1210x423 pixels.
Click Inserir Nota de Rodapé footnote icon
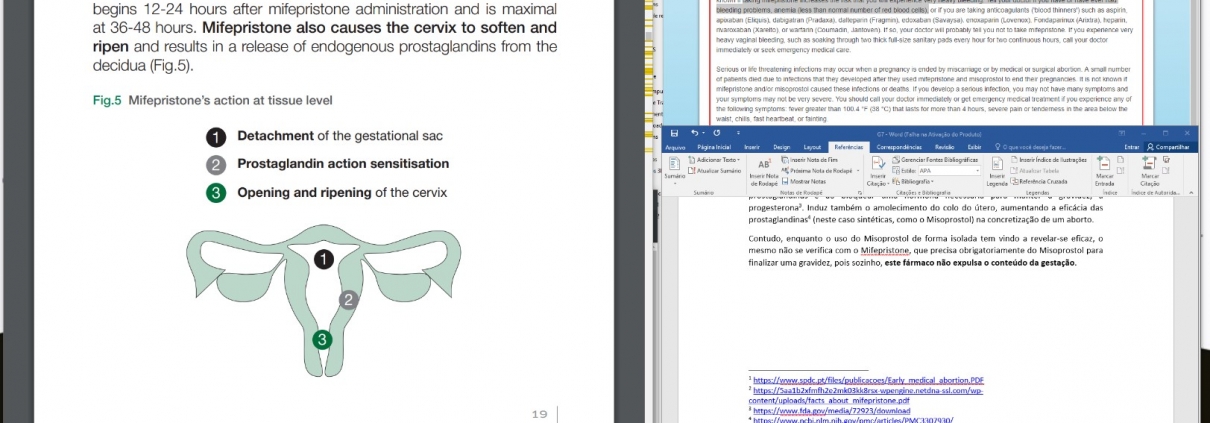pos(764,165)
